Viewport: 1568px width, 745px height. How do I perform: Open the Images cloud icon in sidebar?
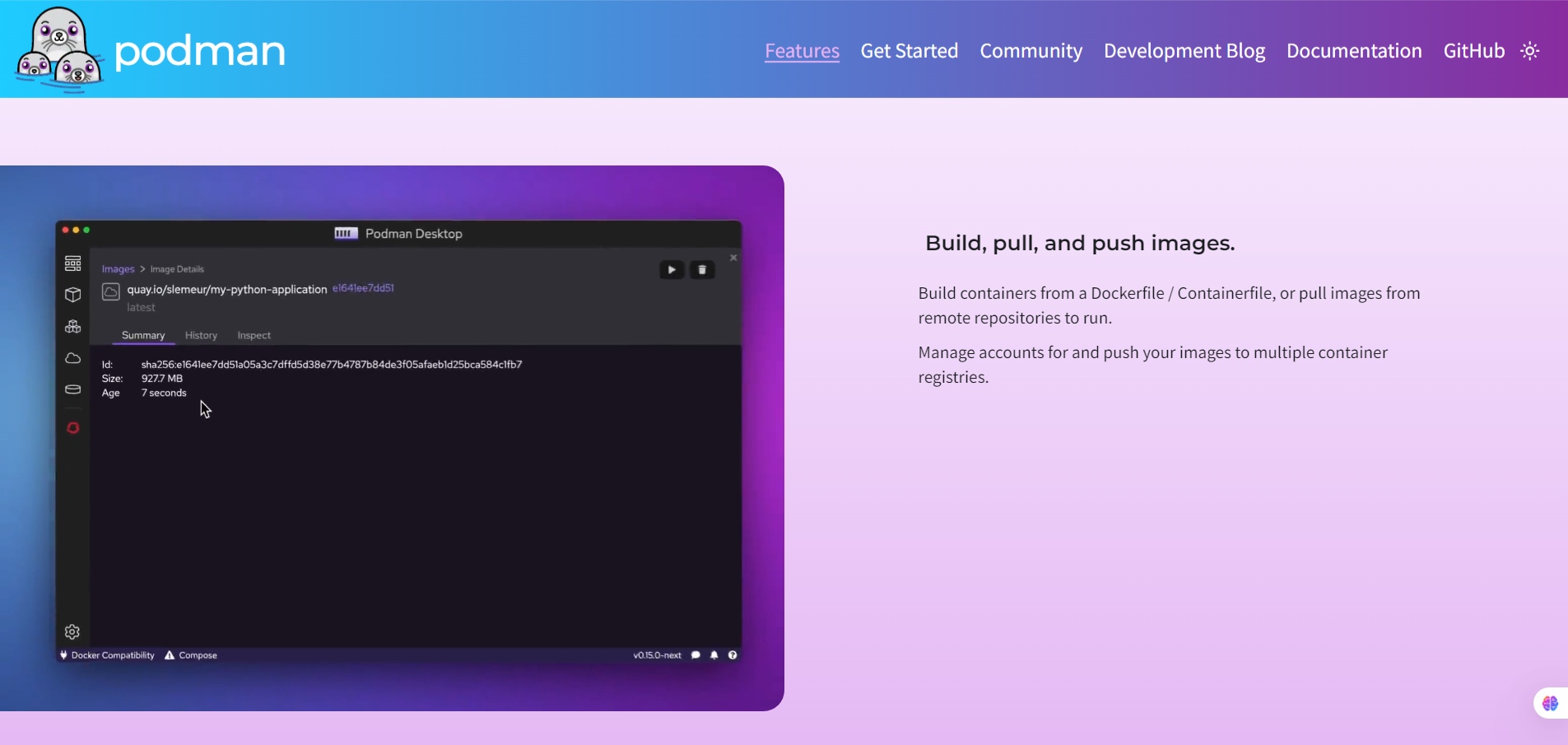[x=72, y=358]
